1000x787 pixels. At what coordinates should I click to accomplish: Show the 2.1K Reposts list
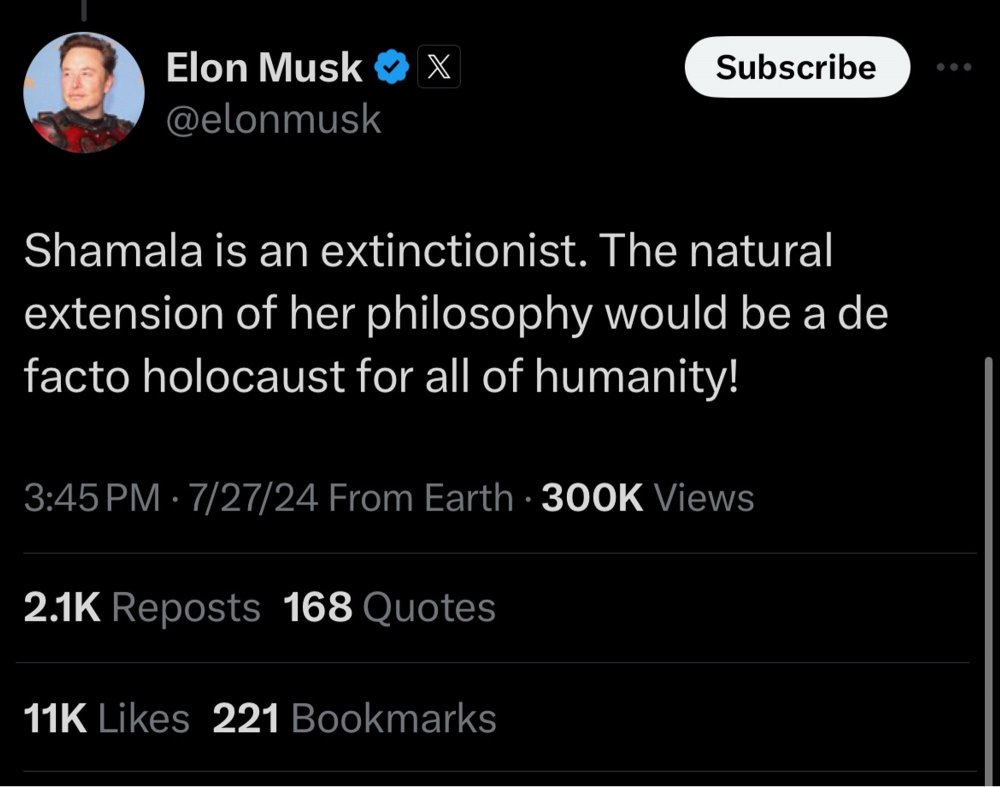tap(140, 607)
